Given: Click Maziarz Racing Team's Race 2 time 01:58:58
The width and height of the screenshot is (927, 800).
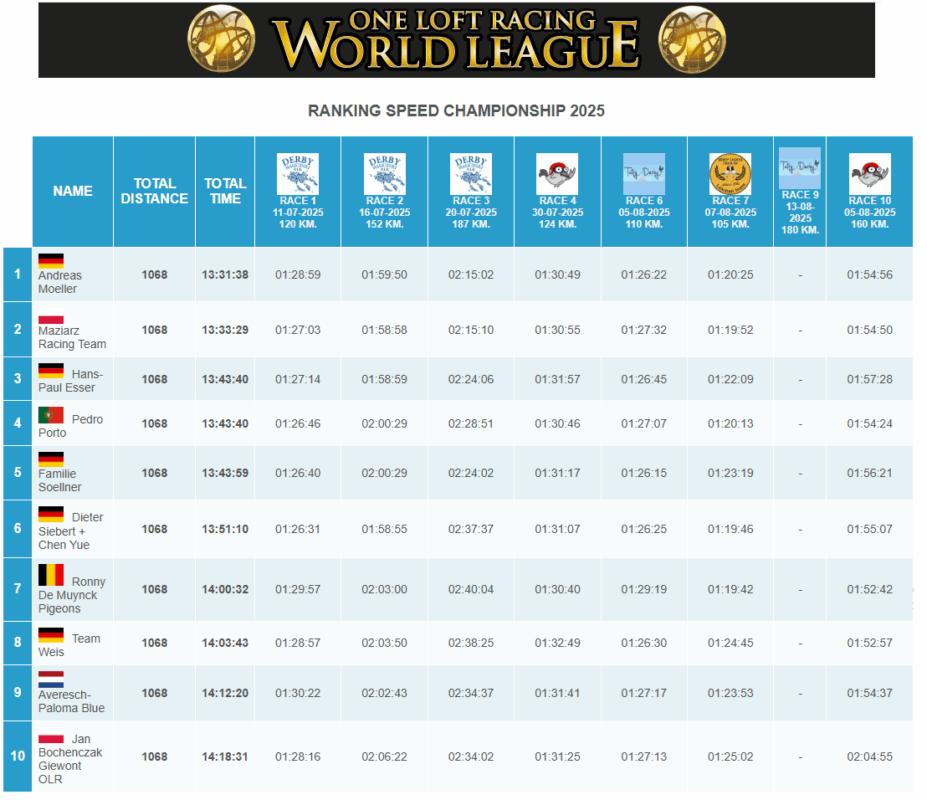Looking at the screenshot, I should (384, 330).
